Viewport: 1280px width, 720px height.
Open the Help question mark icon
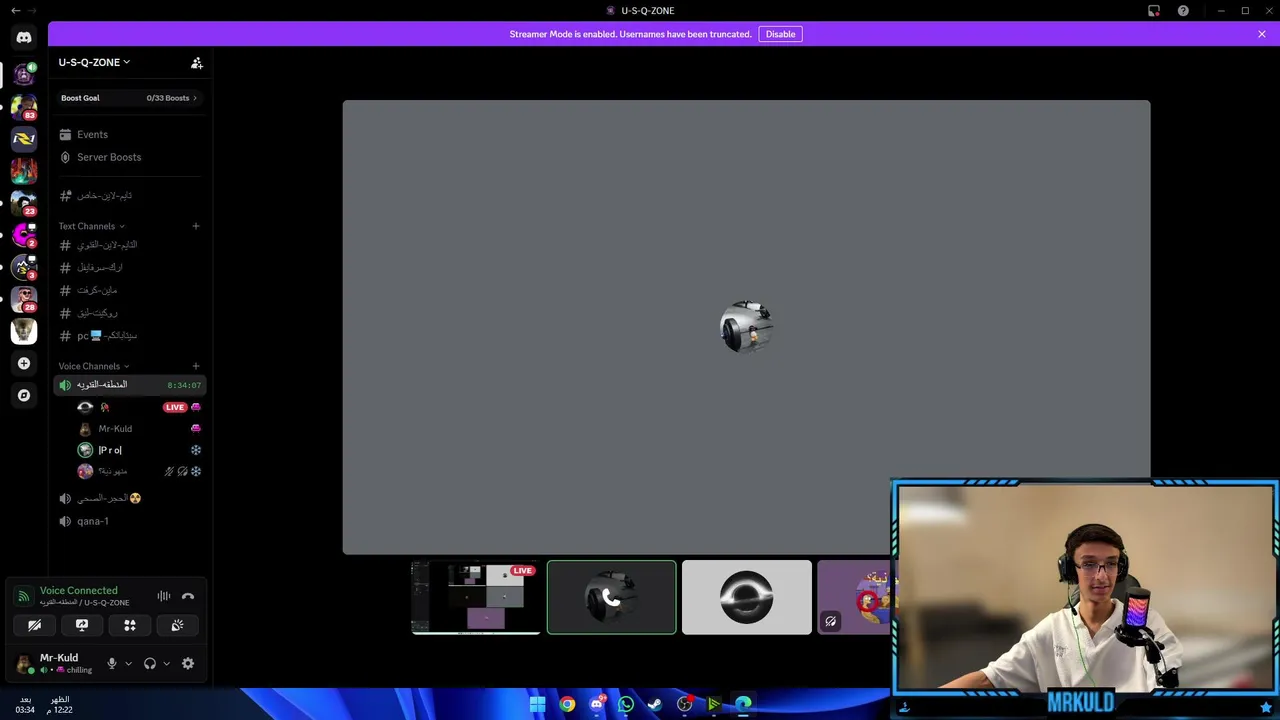[1183, 11]
